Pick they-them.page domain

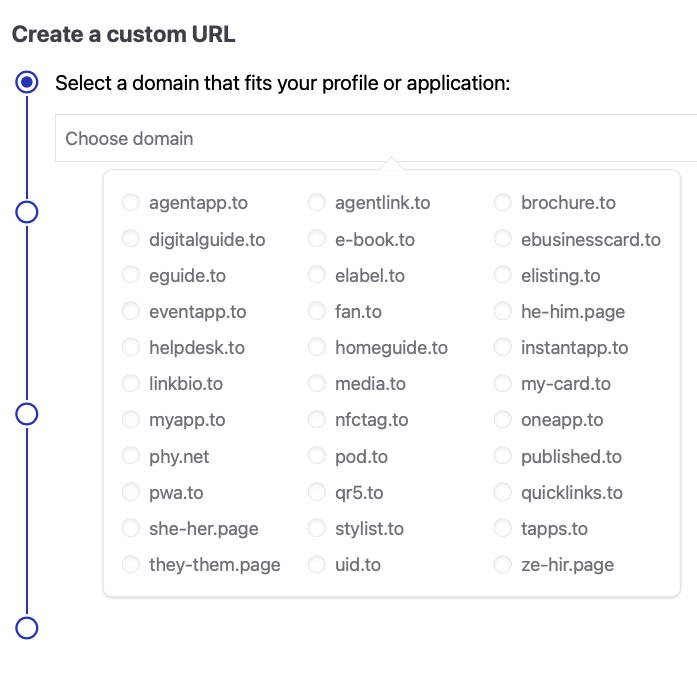[131, 565]
